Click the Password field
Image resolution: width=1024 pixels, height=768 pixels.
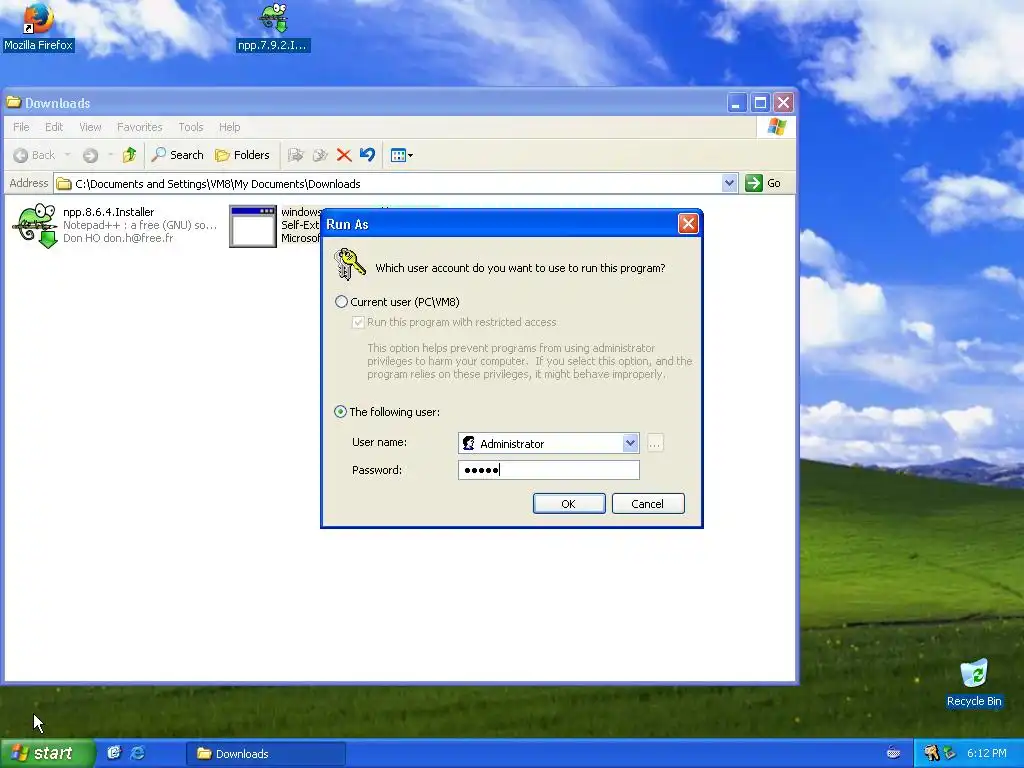click(549, 470)
